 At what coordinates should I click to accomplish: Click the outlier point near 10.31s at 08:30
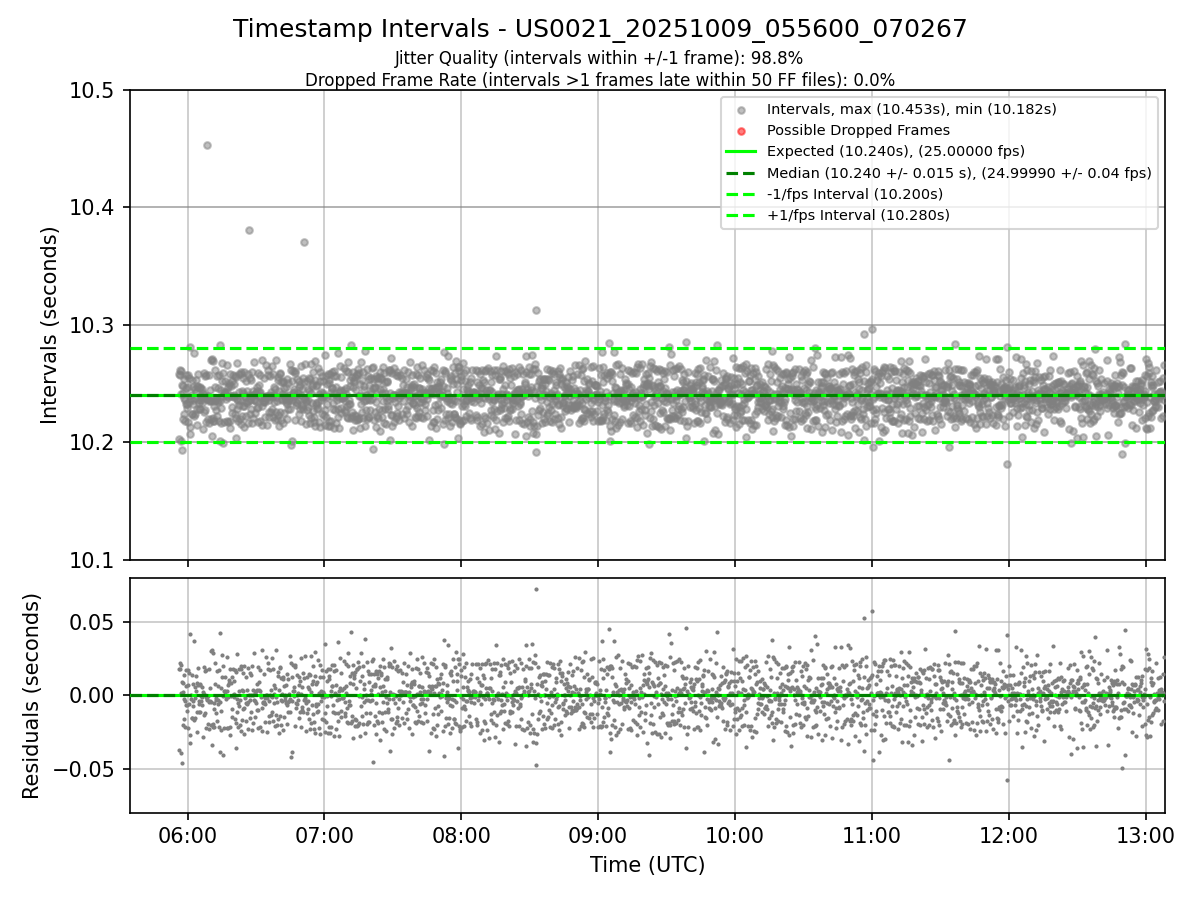pos(536,310)
